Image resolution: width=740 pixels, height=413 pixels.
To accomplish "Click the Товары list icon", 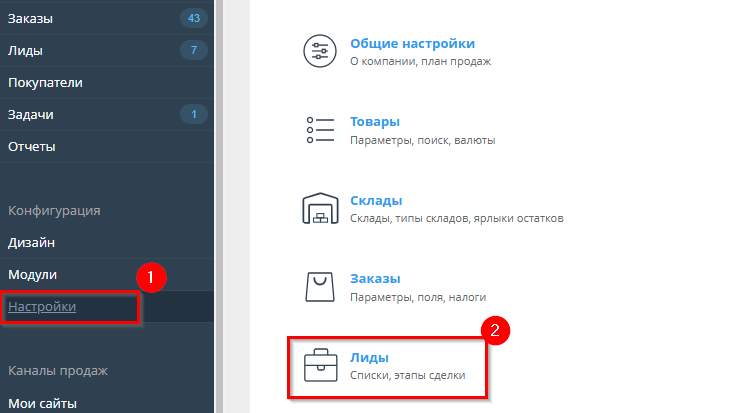I will pyautogui.click(x=321, y=131).
